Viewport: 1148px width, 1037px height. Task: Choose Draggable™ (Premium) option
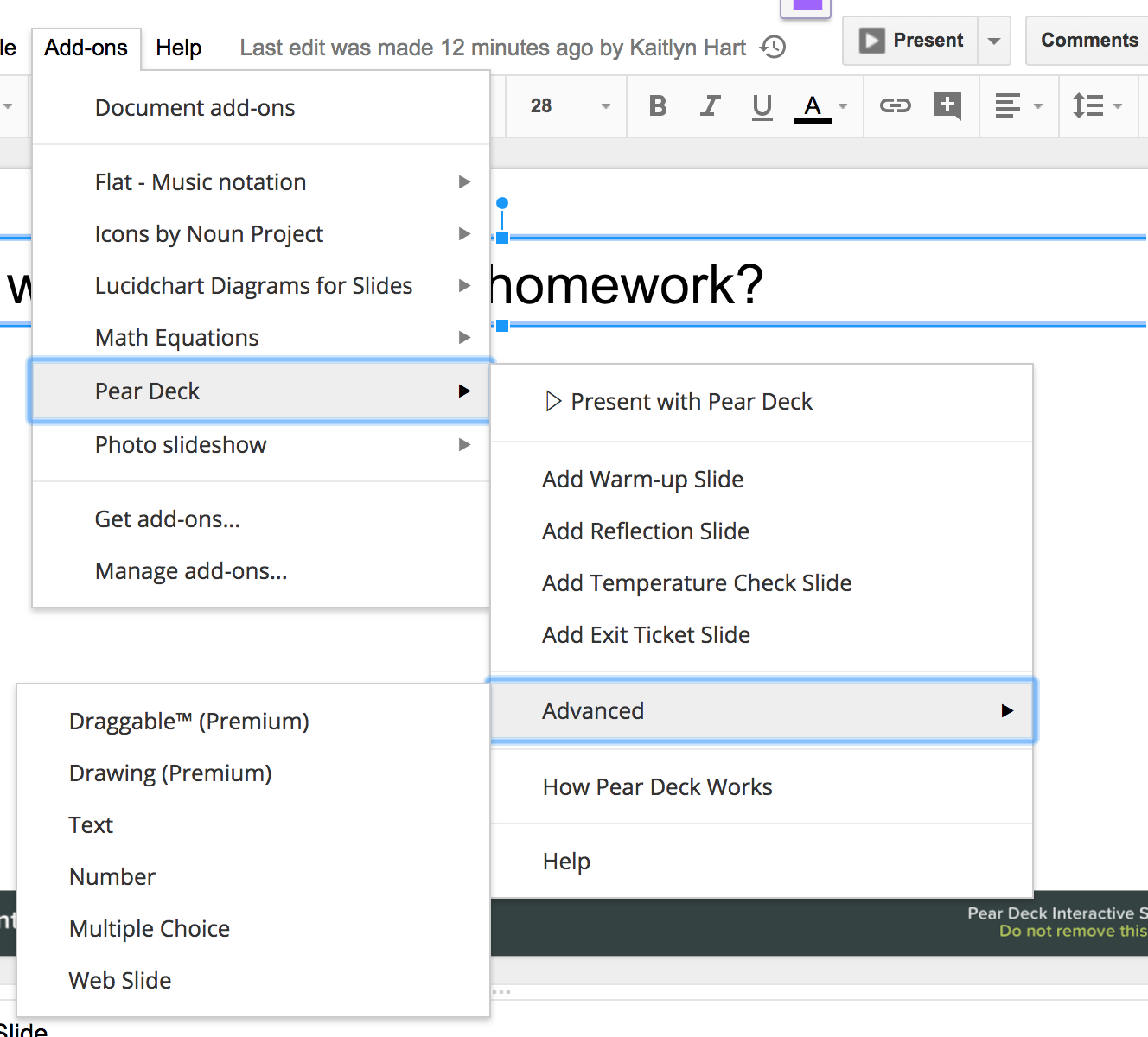pos(253,722)
